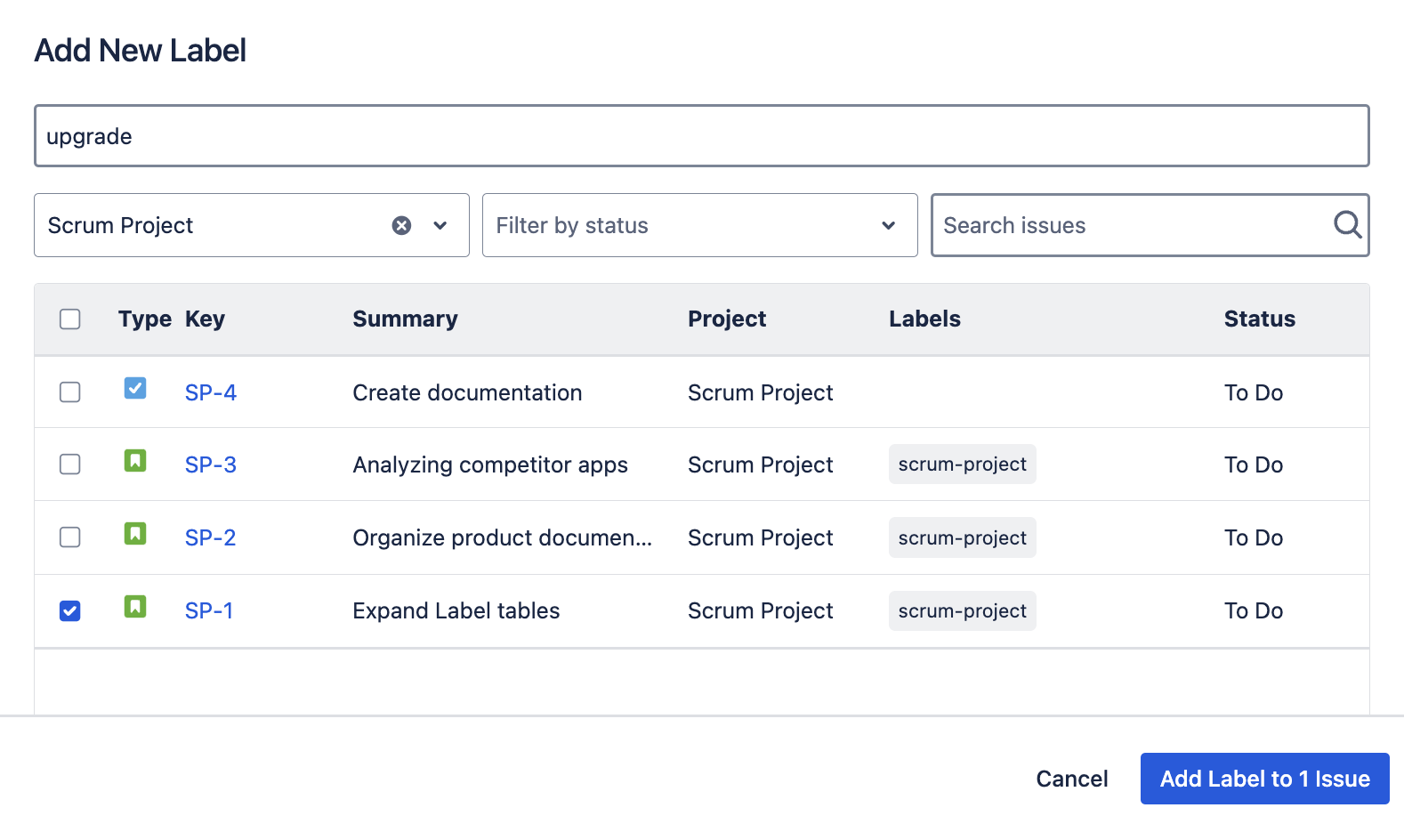
Task: Open the SP-4 issue link
Action: click(x=211, y=392)
